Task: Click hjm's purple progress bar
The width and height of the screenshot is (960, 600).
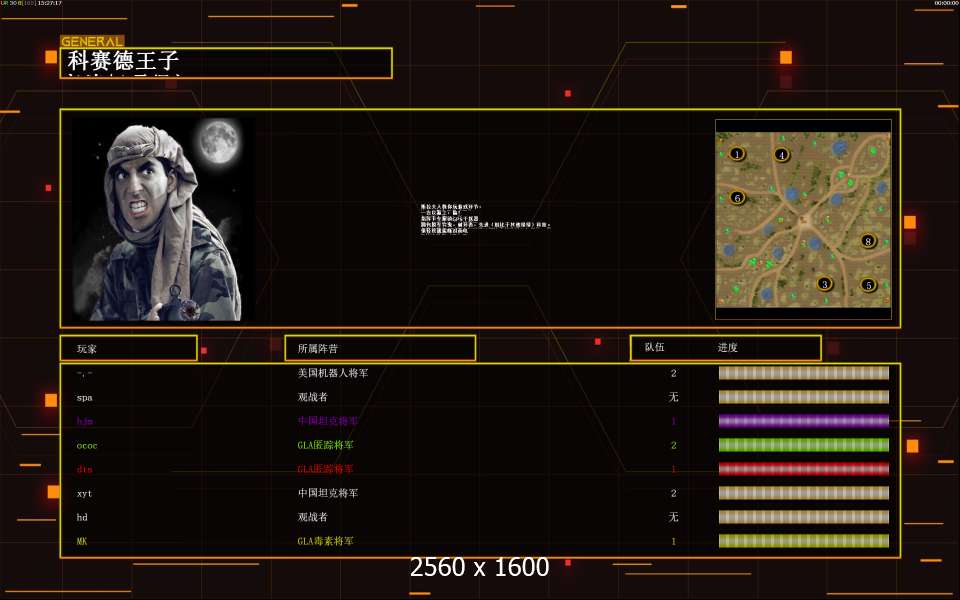Action: [804, 421]
